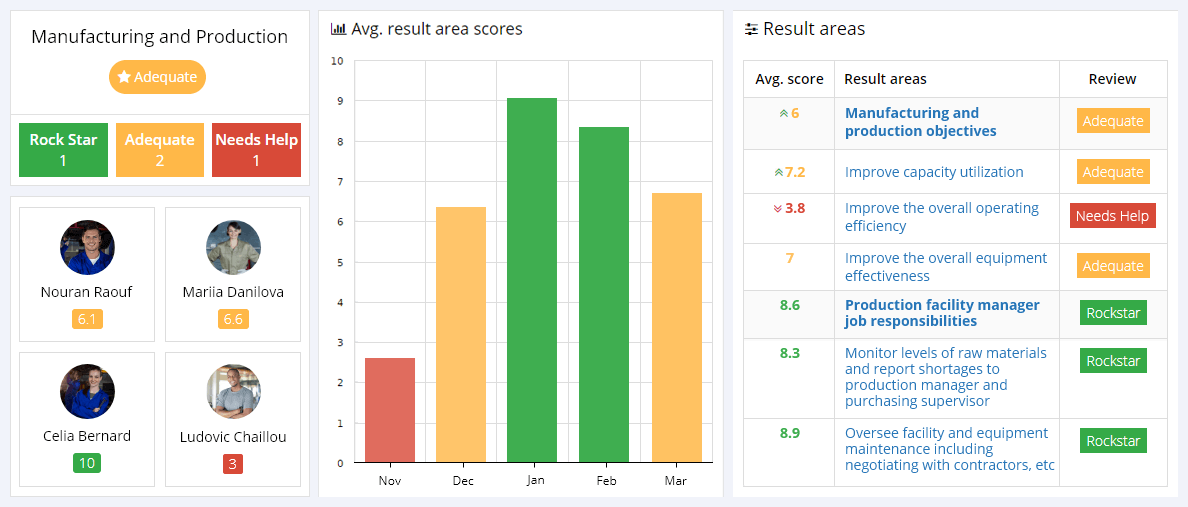Click the sliders icon beside Result areas
Viewport: 1188px width, 507px height.
coord(751,29)
